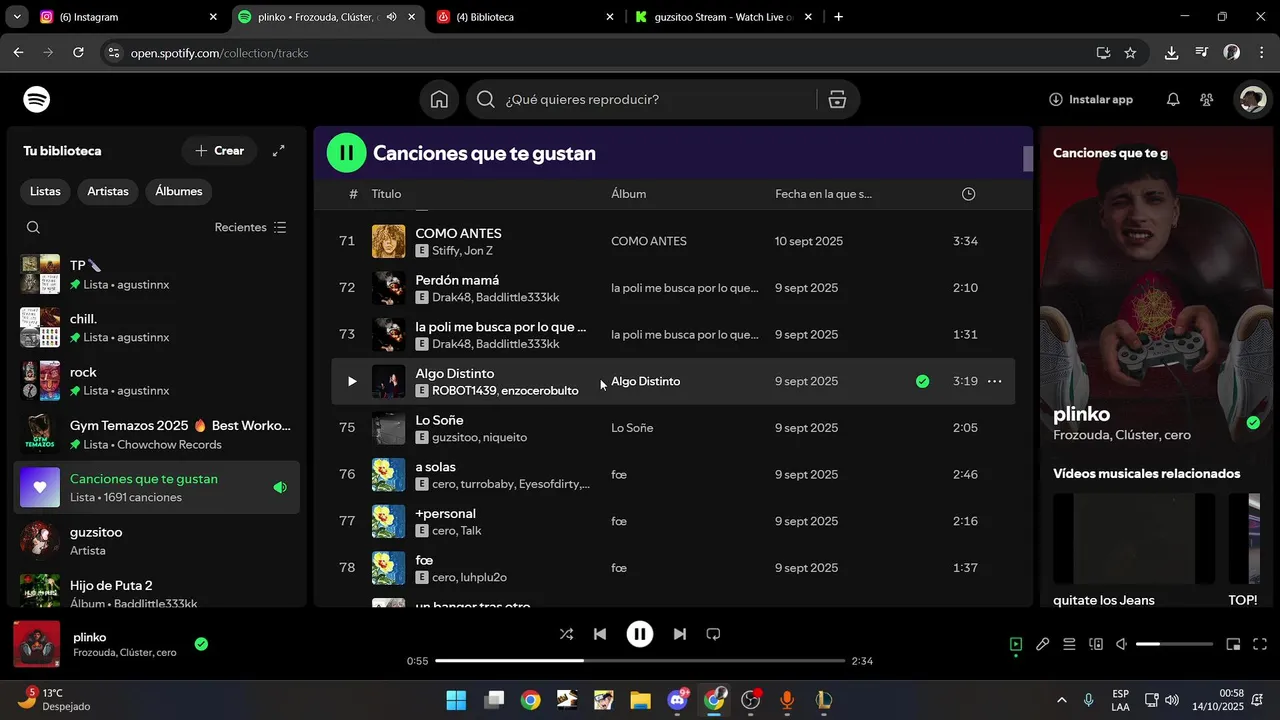Viewport: 1280px width, 720px height.
Task: Bookmark this page star icon
Action: pyautogui.click(x=1130, y=53)
